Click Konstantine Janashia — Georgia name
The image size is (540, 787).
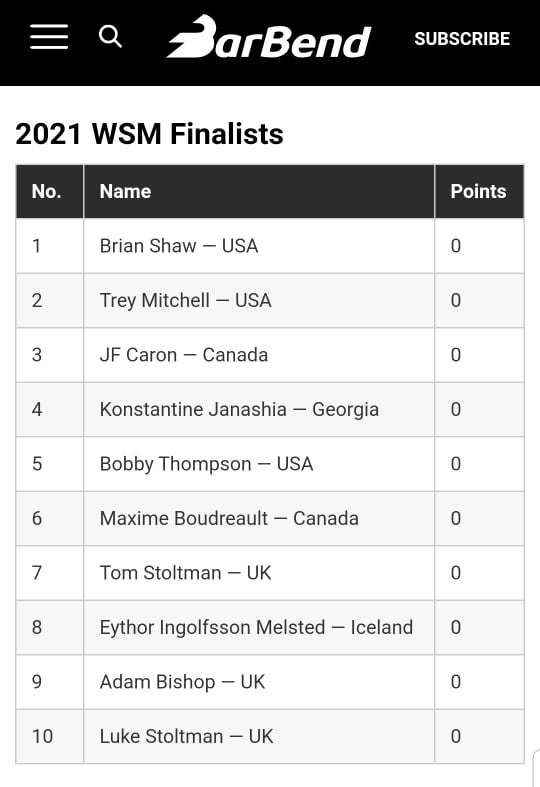pyautogui.click(x=239, y=410)
